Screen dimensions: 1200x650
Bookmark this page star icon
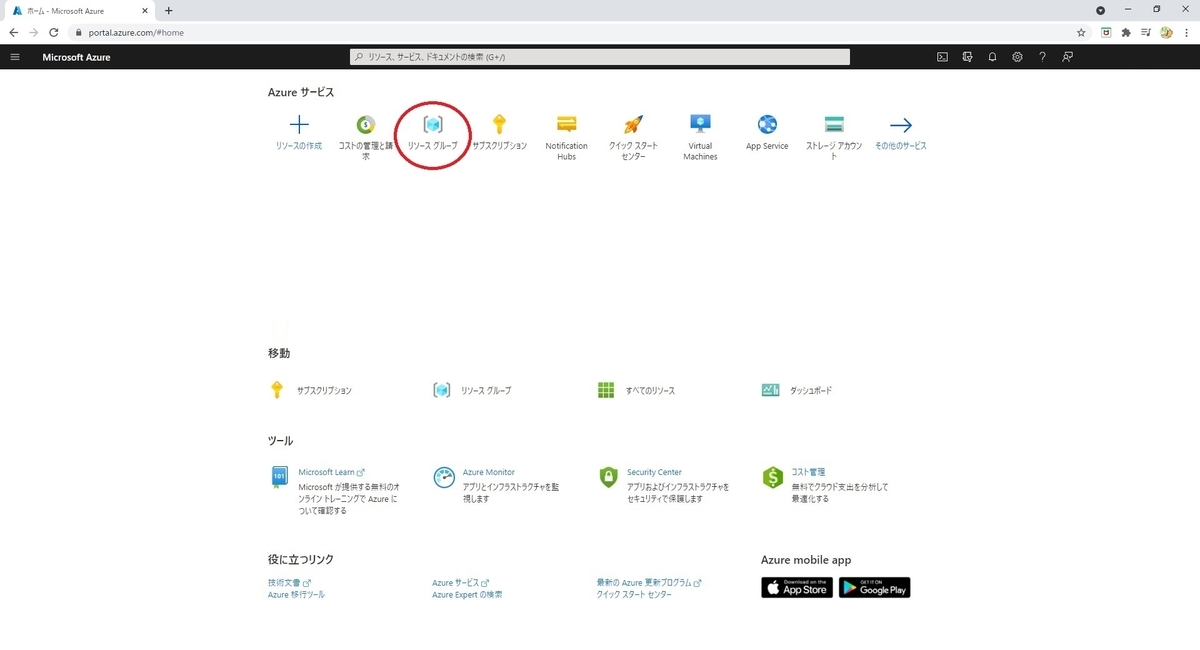click(x=1081, y=32)
